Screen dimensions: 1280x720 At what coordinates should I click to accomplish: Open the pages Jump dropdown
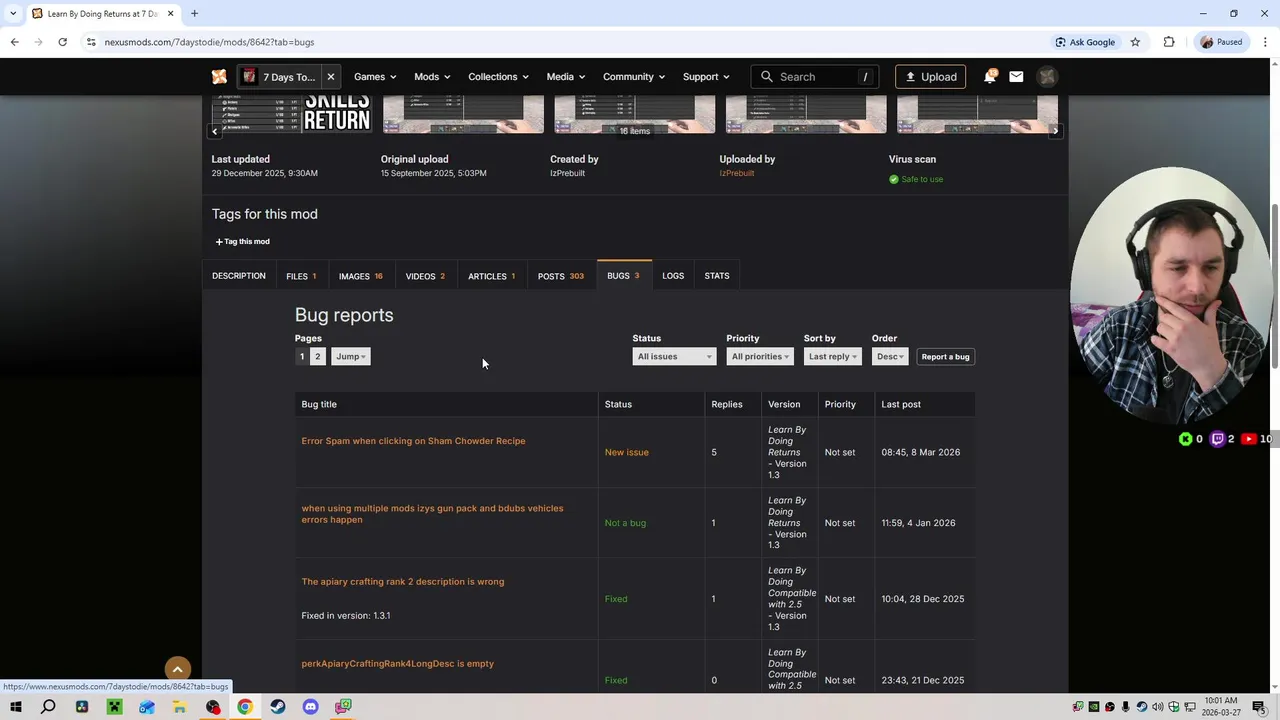click(351, 357)
